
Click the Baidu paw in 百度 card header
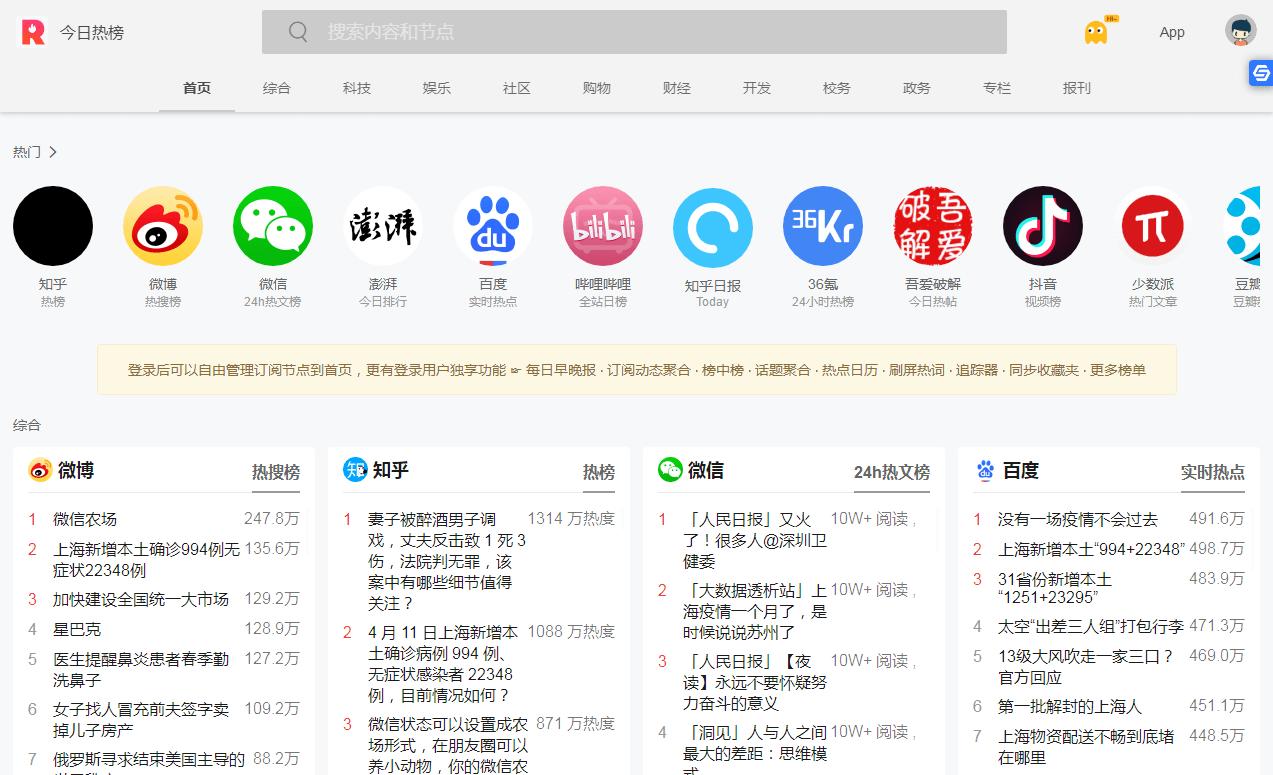point(985,470)
